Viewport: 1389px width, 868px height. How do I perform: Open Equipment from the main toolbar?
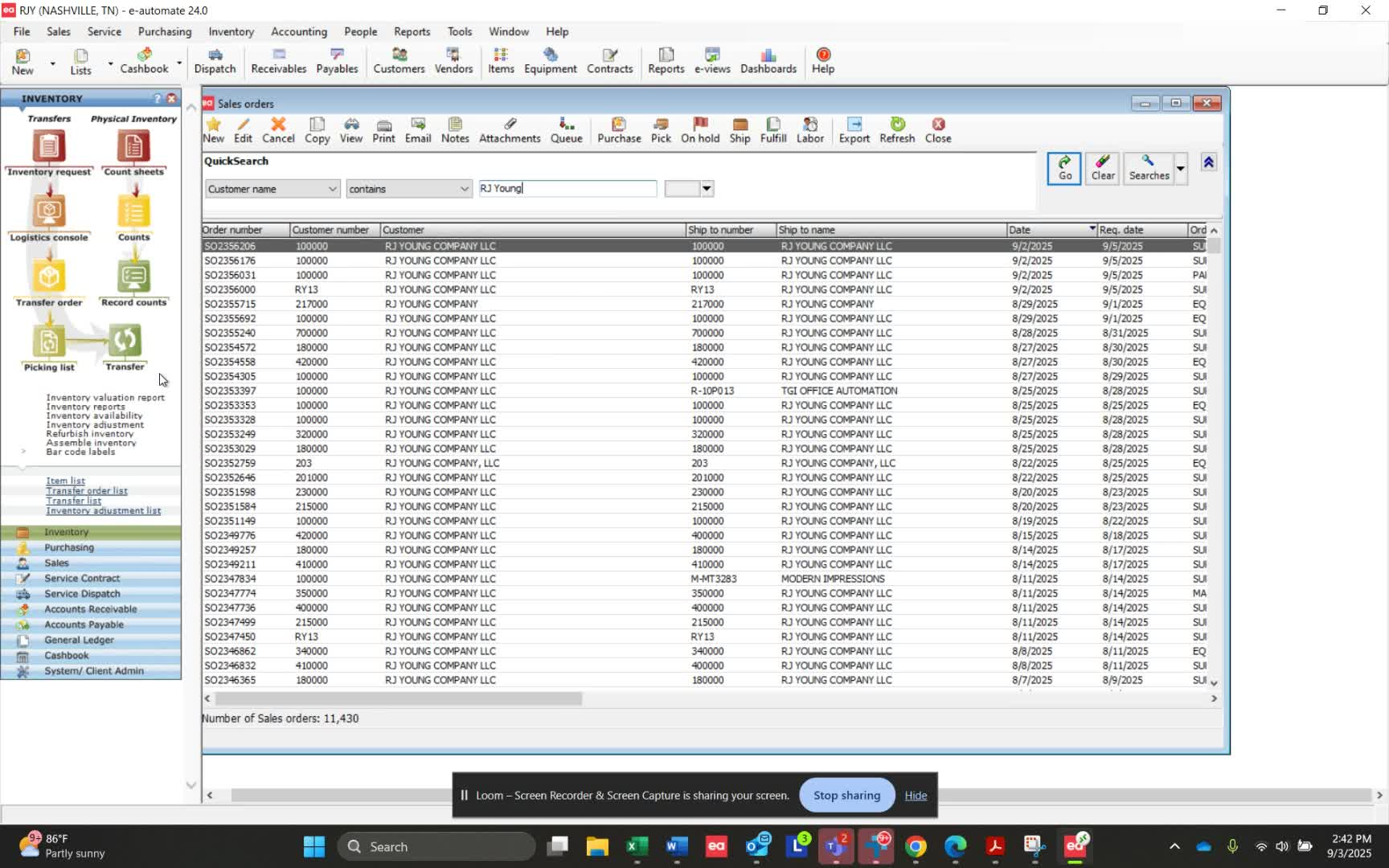[x=550, y=61]
